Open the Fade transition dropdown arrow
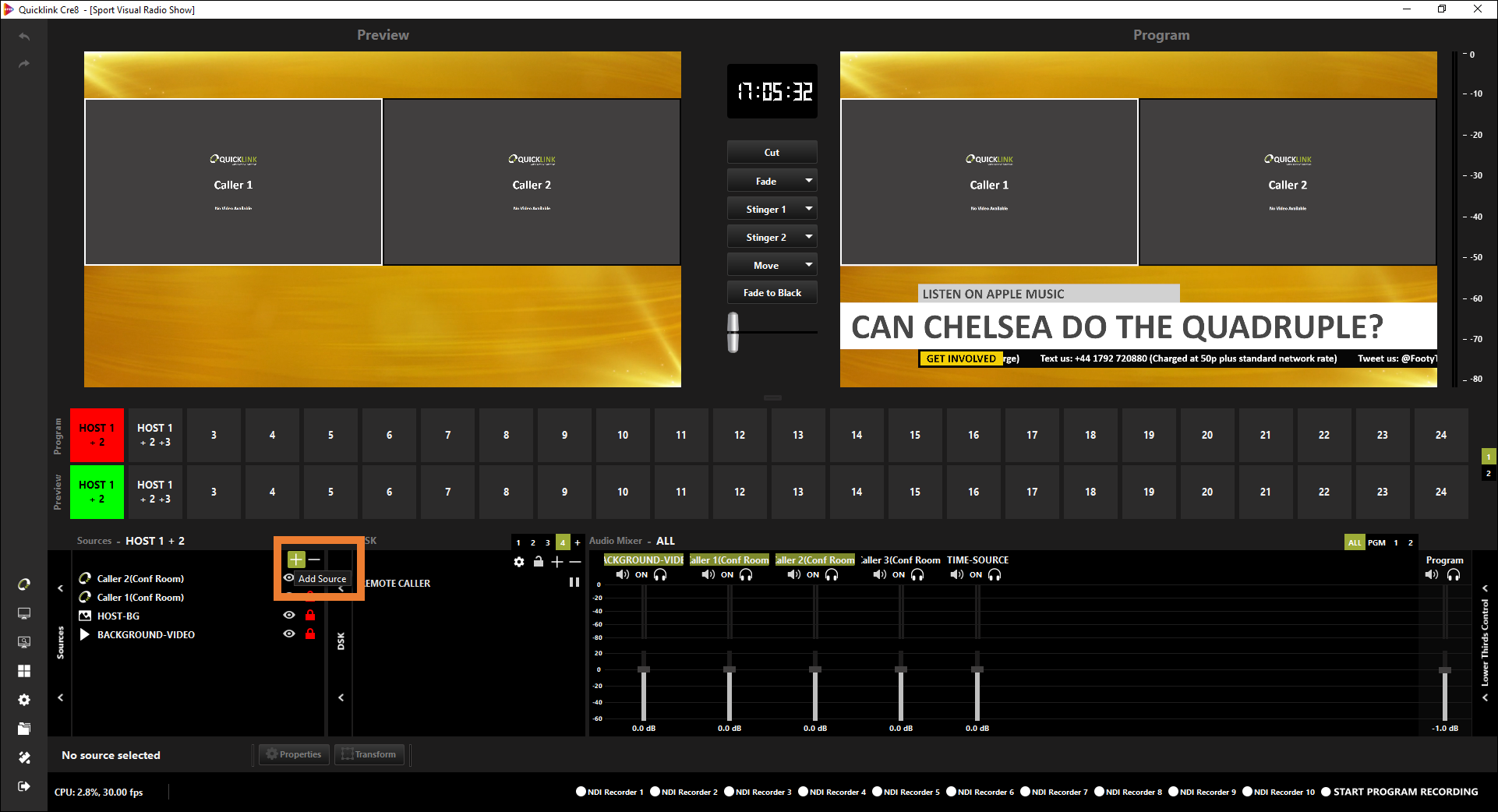 [x=809, y=181]
